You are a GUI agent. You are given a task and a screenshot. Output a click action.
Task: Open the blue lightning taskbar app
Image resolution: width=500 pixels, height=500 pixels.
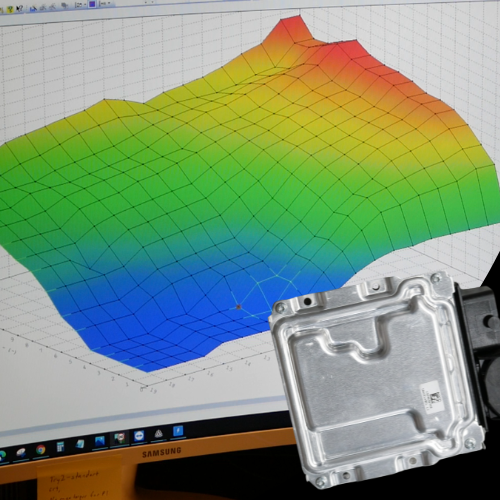tap(178, 431)
